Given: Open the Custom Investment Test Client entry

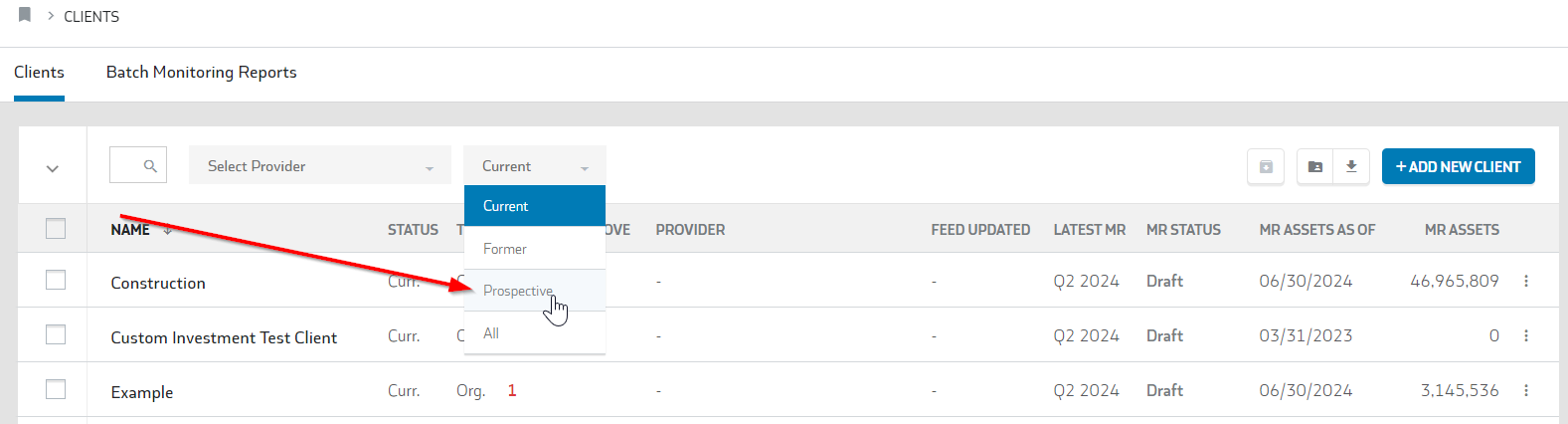Looking at the screenshot, I should click(x=224, y=337).
